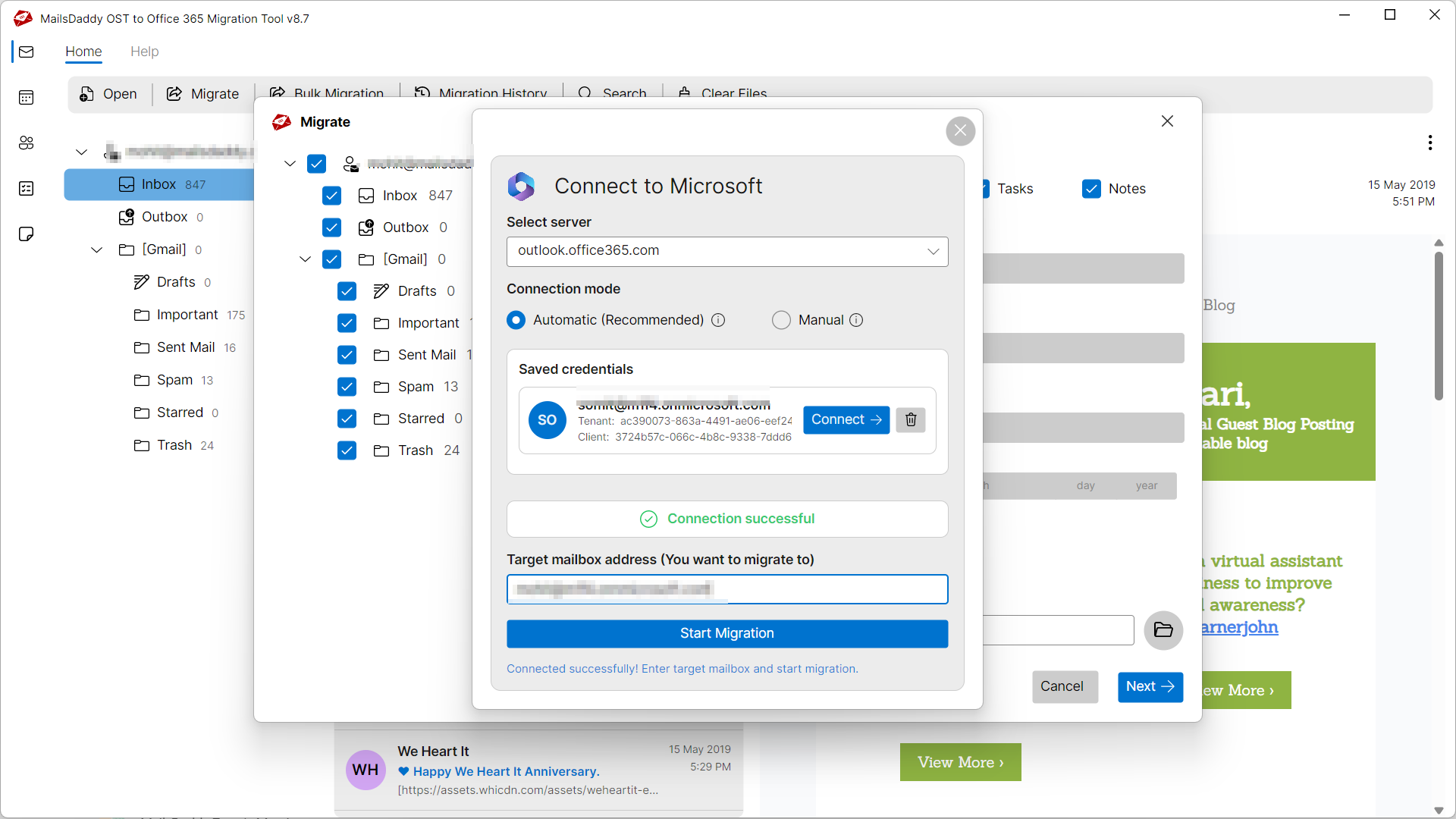Image resolution: width=1456 pixels, height=819 pixels.
Task: Delete the saved credential with trash icon
Action: coord(911,419)
